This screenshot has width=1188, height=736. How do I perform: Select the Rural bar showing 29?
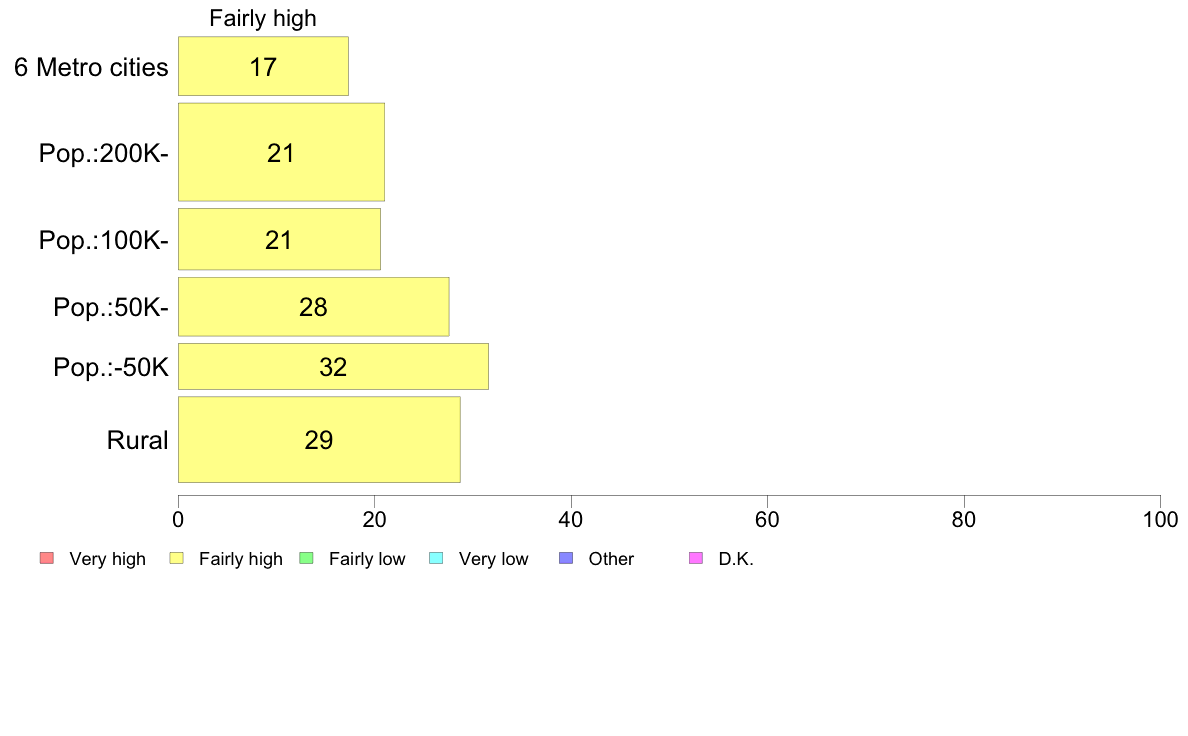click(x=320, y=439)
